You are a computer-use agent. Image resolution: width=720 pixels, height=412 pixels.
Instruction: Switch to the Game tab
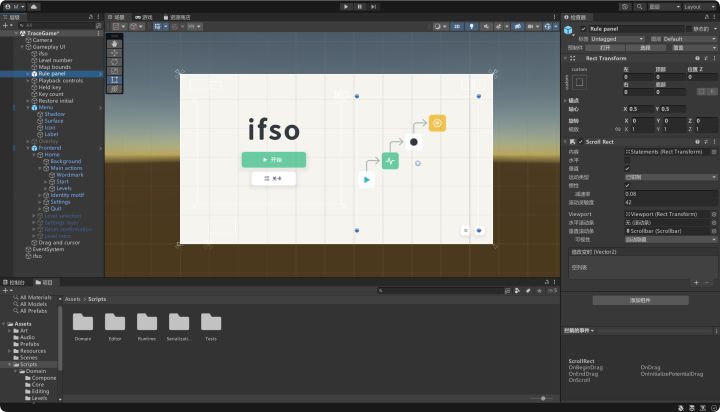point(144,17)
